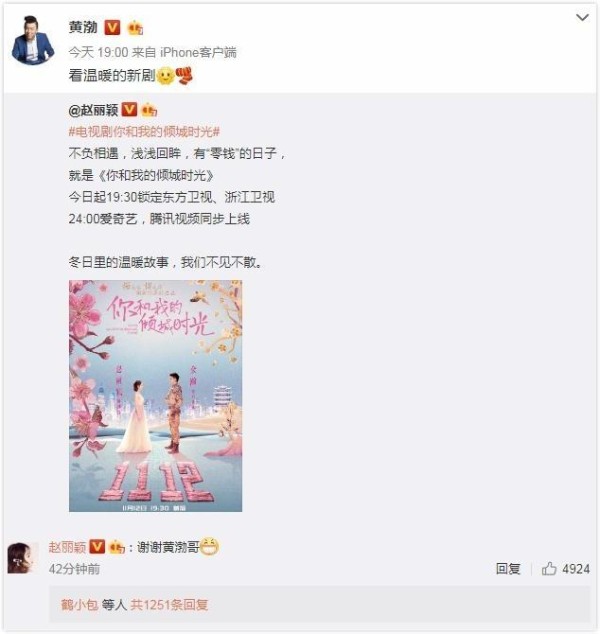Open 赵丽颖's name in the comment

(67, 547)
